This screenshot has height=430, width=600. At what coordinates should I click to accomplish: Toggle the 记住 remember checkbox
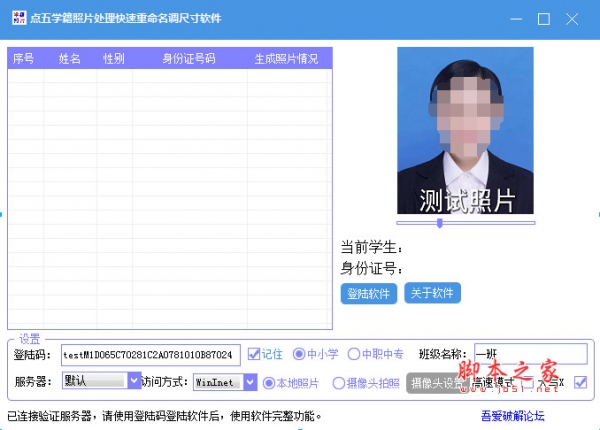click(x=254, y=354)
